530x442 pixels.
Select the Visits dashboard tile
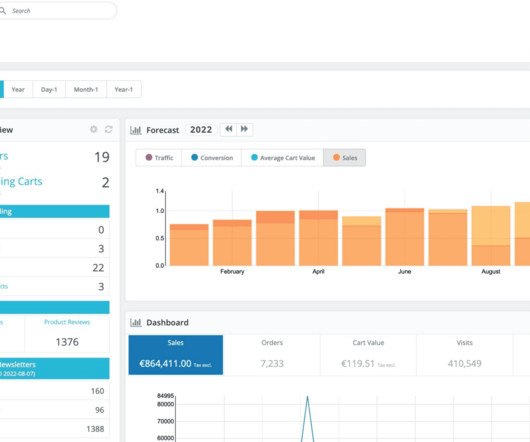pyautogui.click(x=465, y=355)
